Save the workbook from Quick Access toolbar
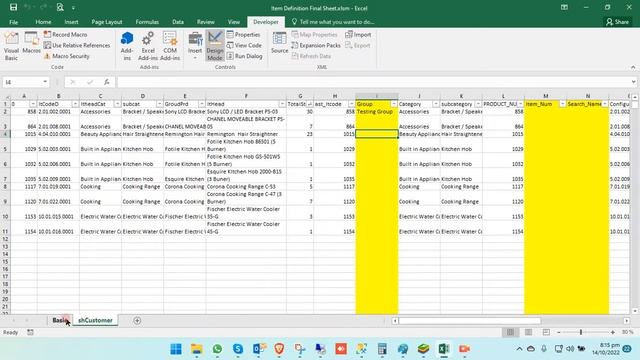Screen dimensions: 640x360 click(x=13, y=7)
